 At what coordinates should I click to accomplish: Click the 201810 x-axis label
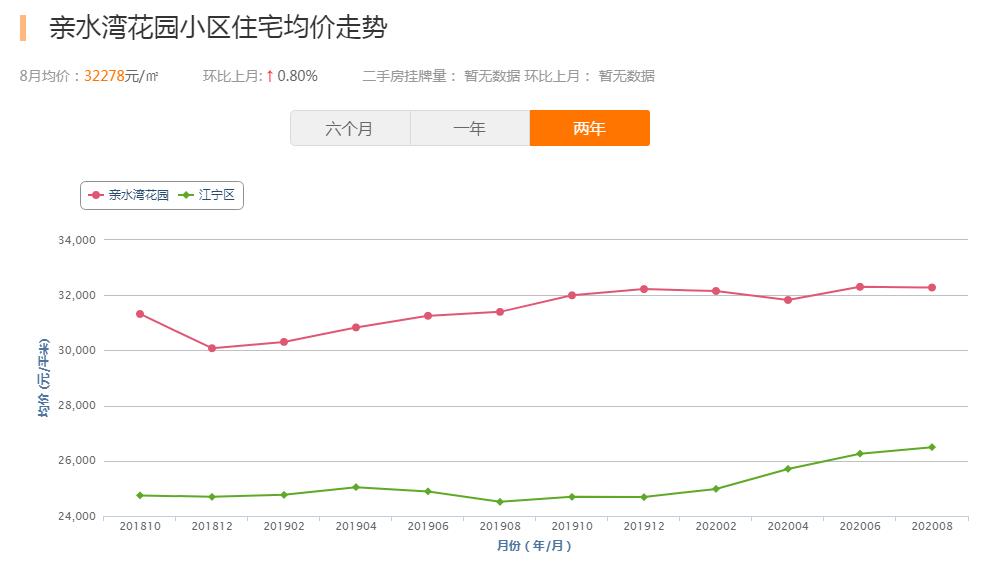coord(140,527)
